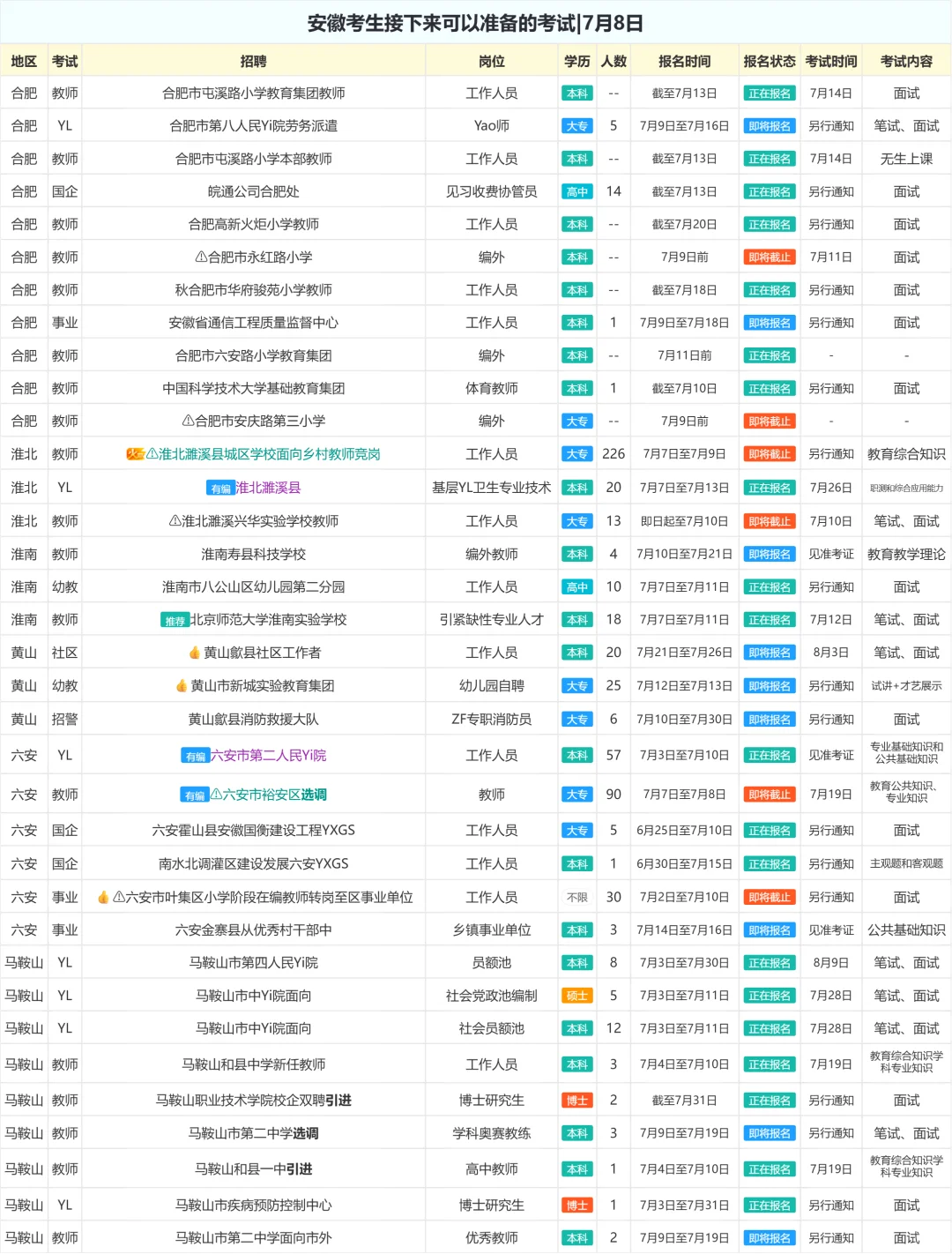Click the orange hot icon before 淮北濉溪县城区学校面向乡村教师竞岗
The height and width of the screenshot is (1254, 952).
coord(135,454)
